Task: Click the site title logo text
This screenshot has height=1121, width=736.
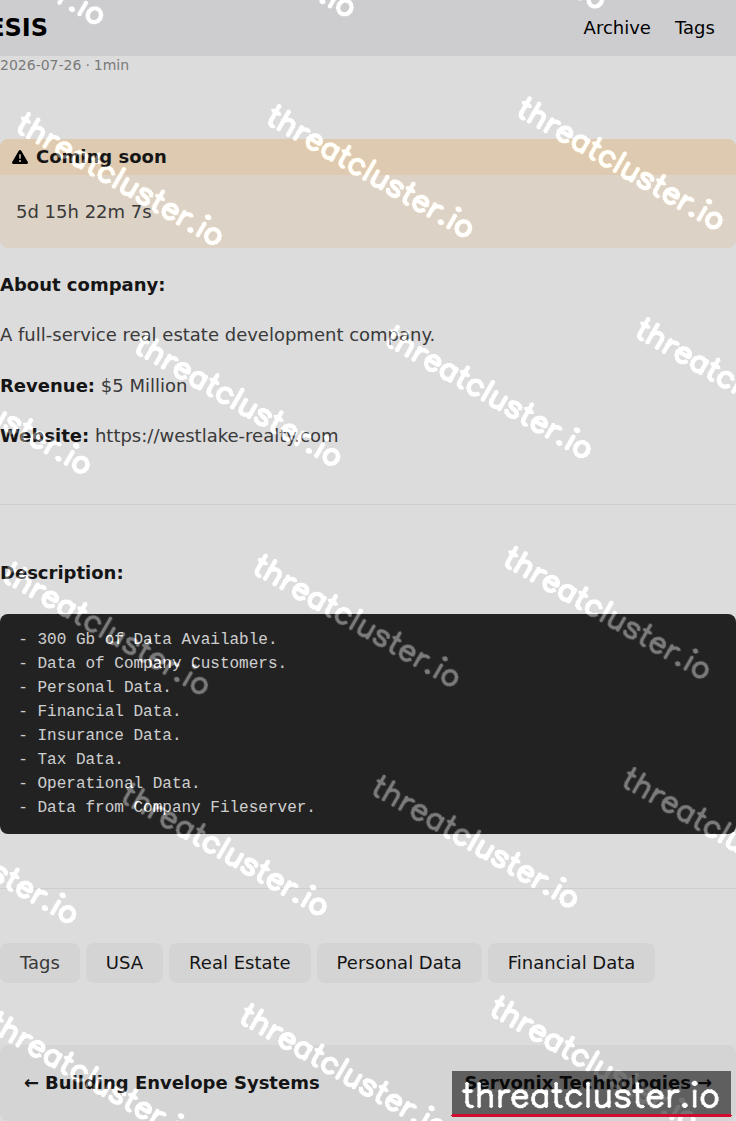Action: 24,28
